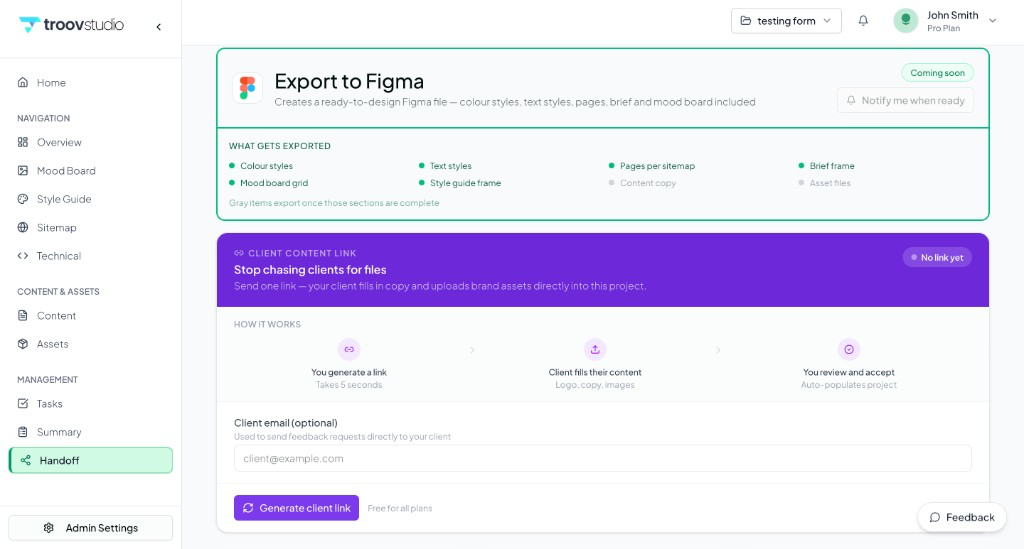Click the Text styles export item
This screenshot has height=549, width=1024.
pyautogui.click(x=445, y=166)
